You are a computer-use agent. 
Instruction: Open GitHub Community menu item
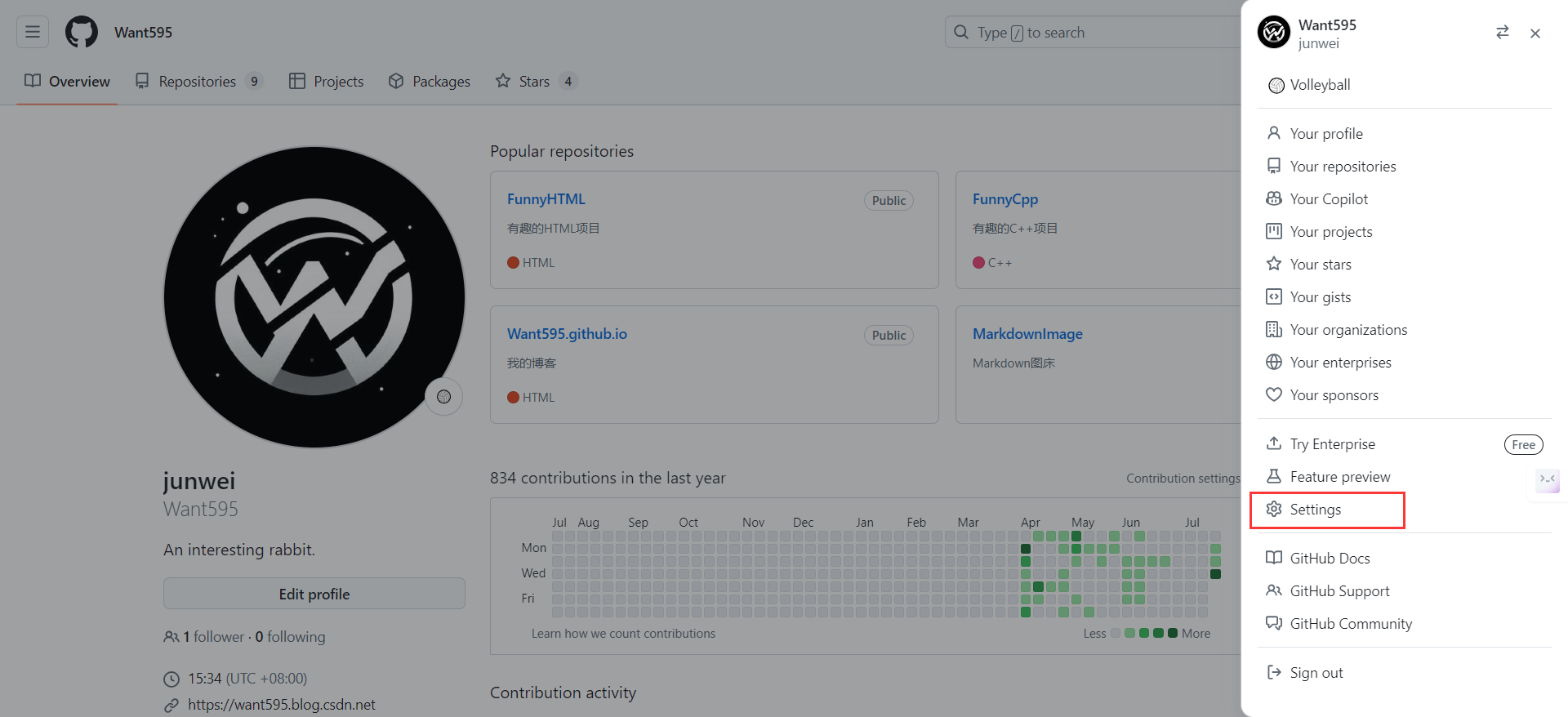[1405, 623]
